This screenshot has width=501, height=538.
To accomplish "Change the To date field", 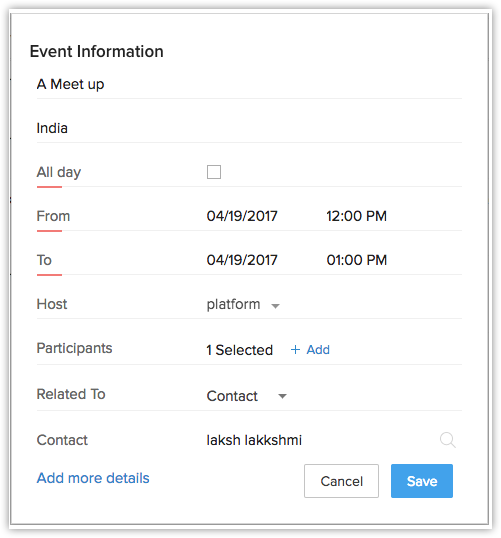I will [242, 260].
